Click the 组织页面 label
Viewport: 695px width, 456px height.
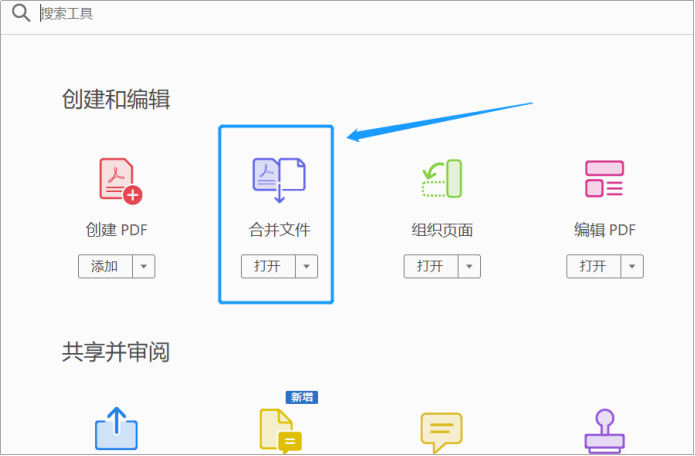[442, 230]
